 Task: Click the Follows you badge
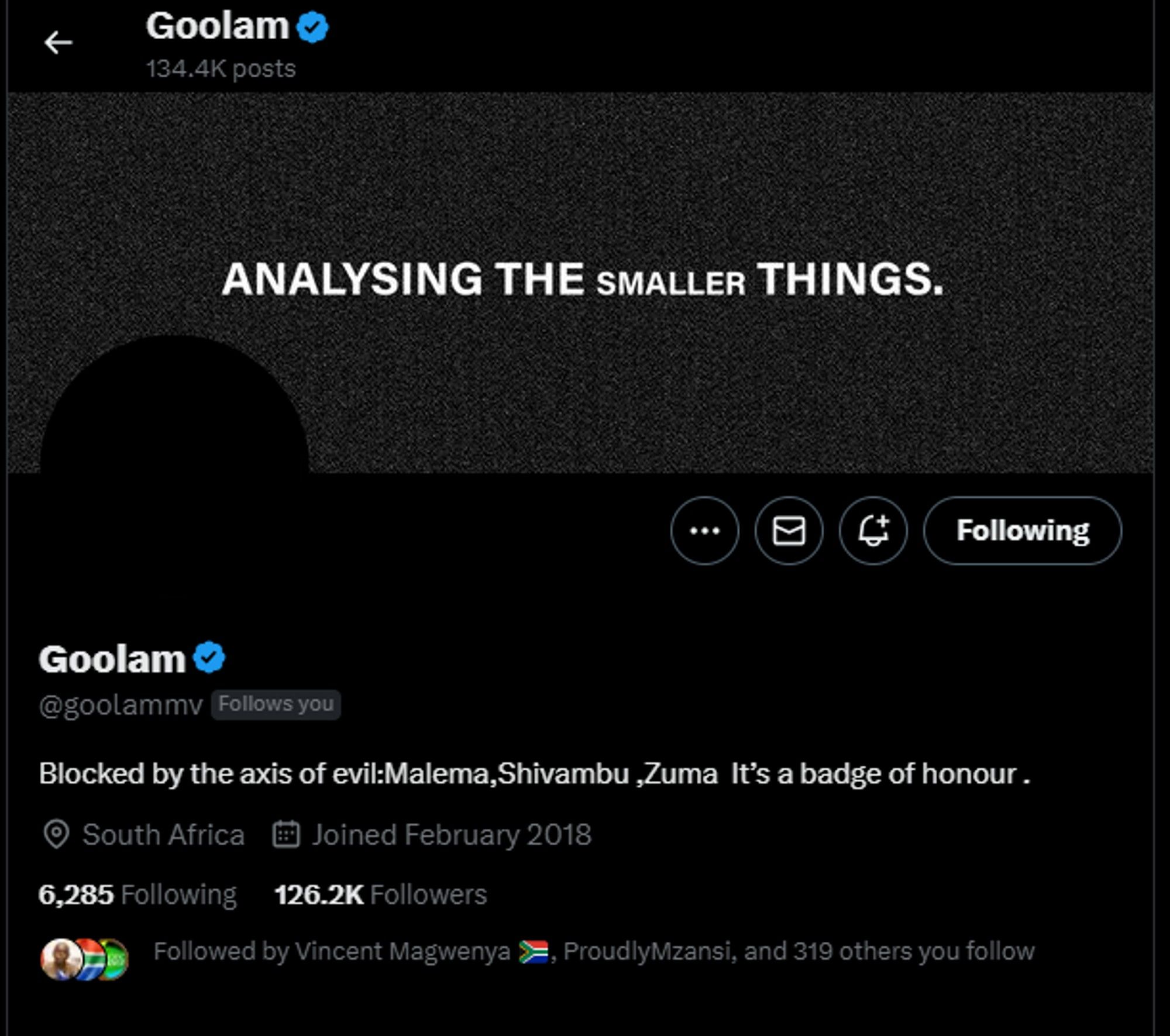276,704
